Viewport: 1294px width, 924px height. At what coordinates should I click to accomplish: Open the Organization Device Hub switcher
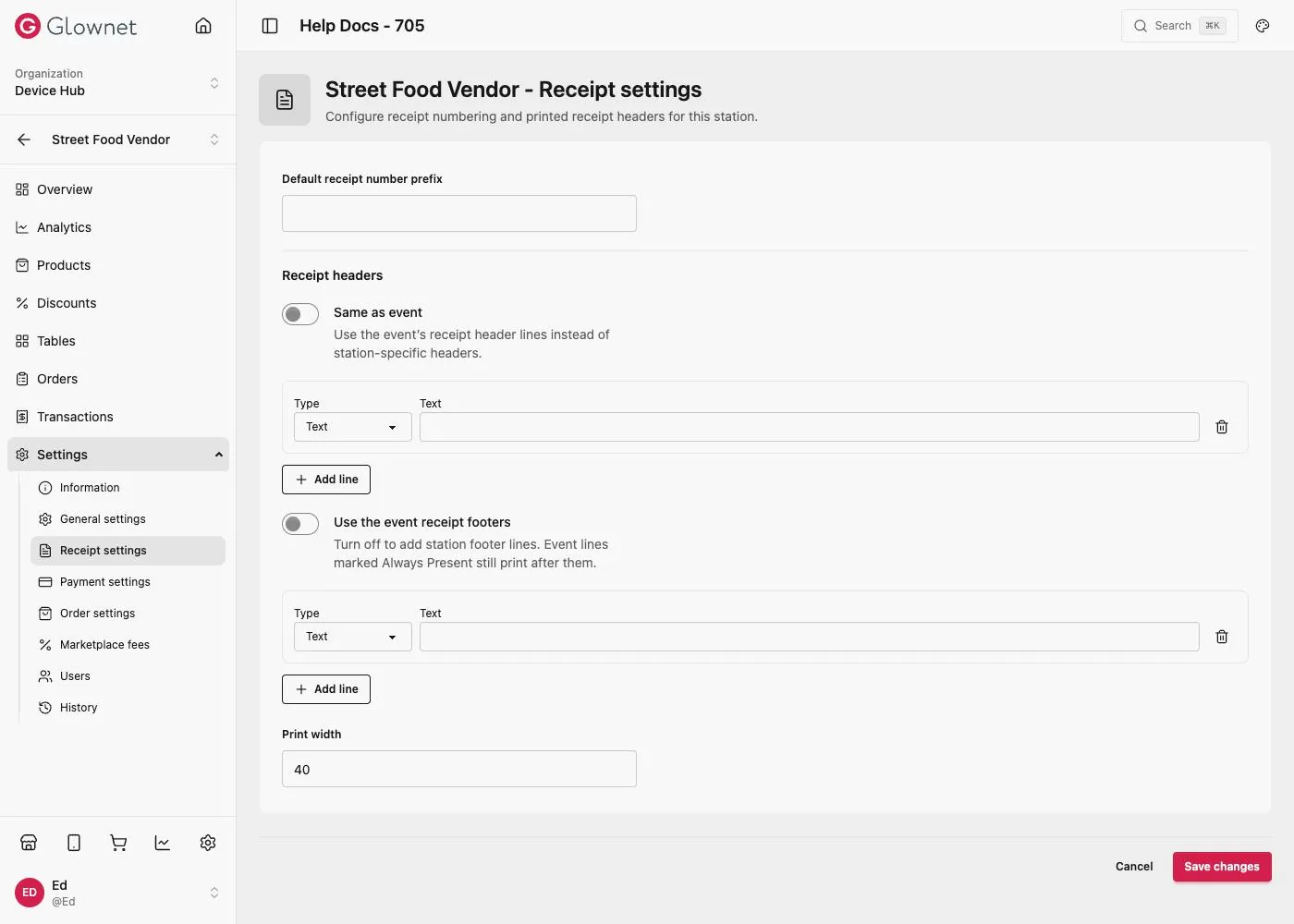click(x=117, y=83)
